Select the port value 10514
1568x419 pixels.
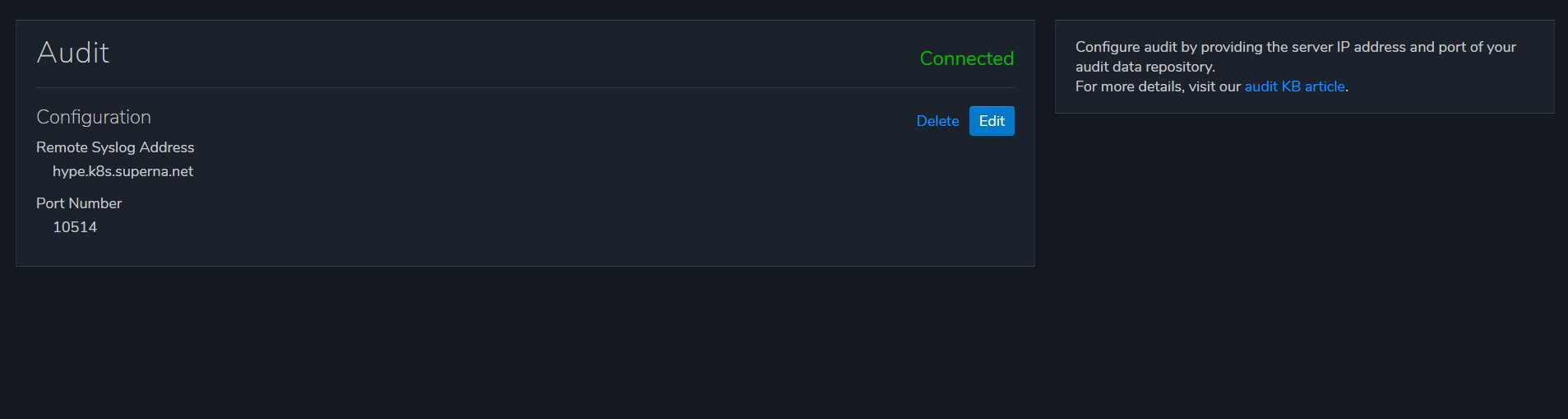75,227
